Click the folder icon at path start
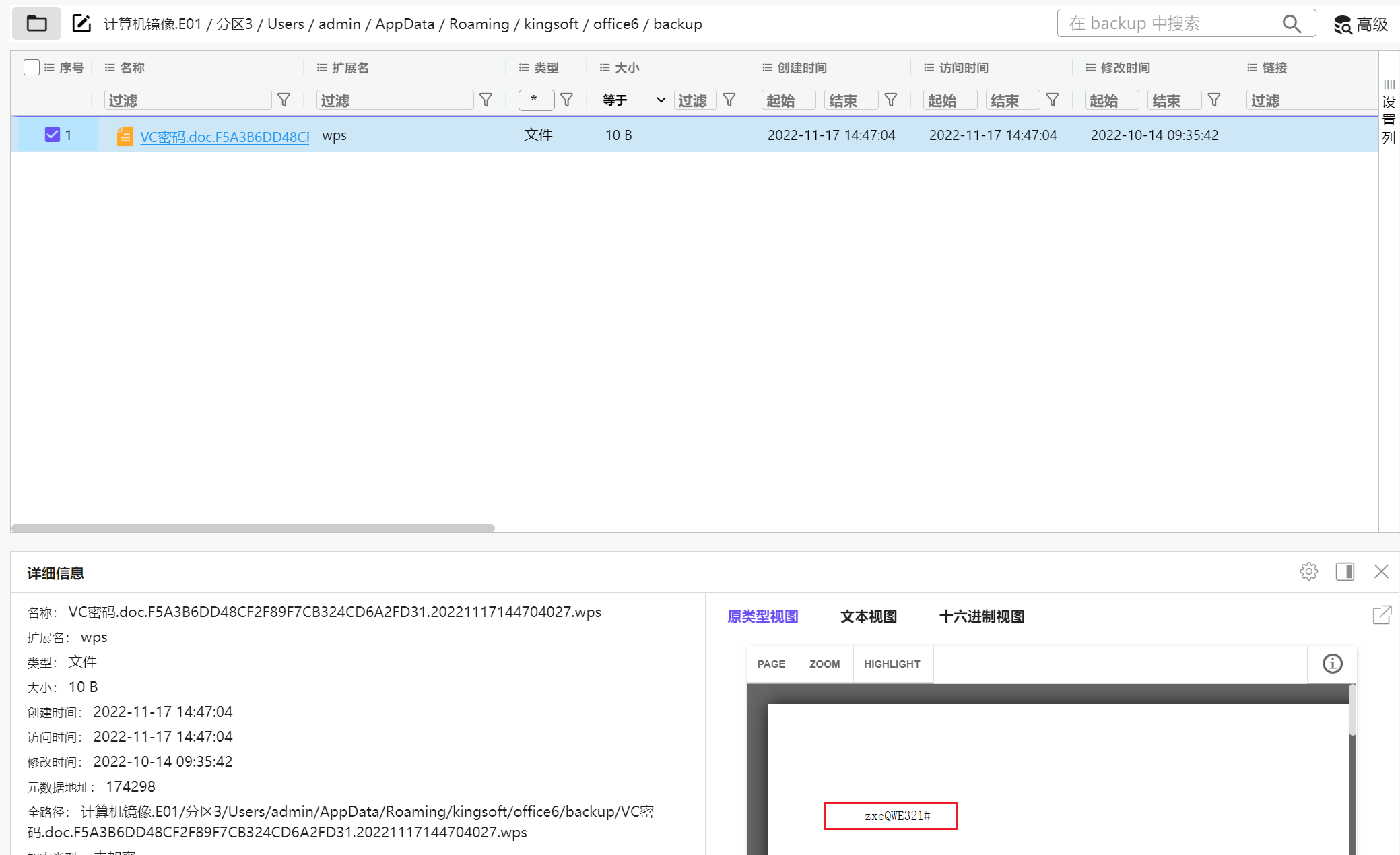 coord(36,24)
